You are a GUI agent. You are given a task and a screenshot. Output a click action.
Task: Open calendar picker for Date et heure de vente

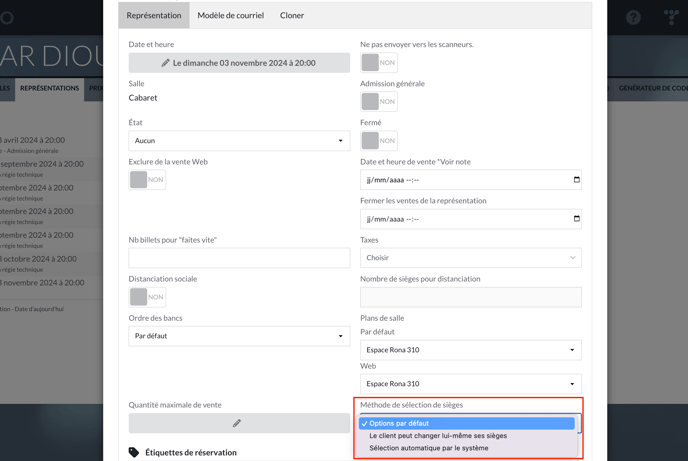[x=576, y=180]
